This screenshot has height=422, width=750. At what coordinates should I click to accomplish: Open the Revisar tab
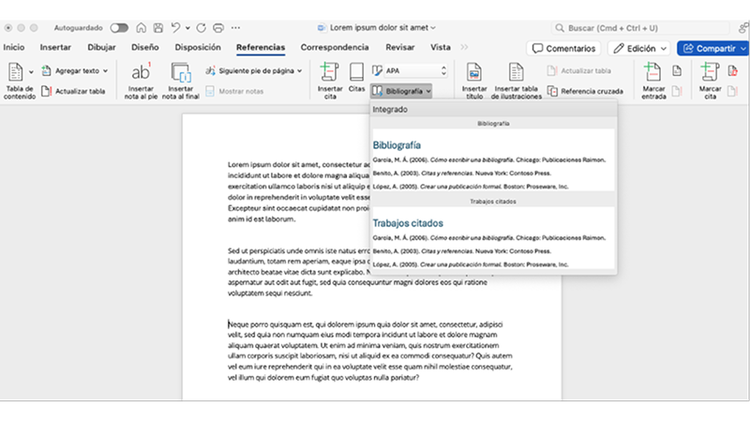point(400,47)
